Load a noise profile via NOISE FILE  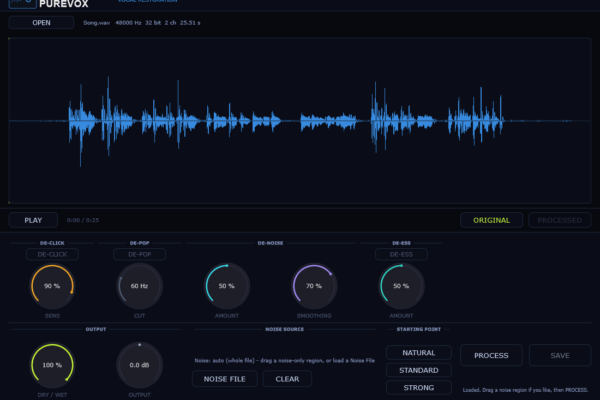tap(225, 379)
